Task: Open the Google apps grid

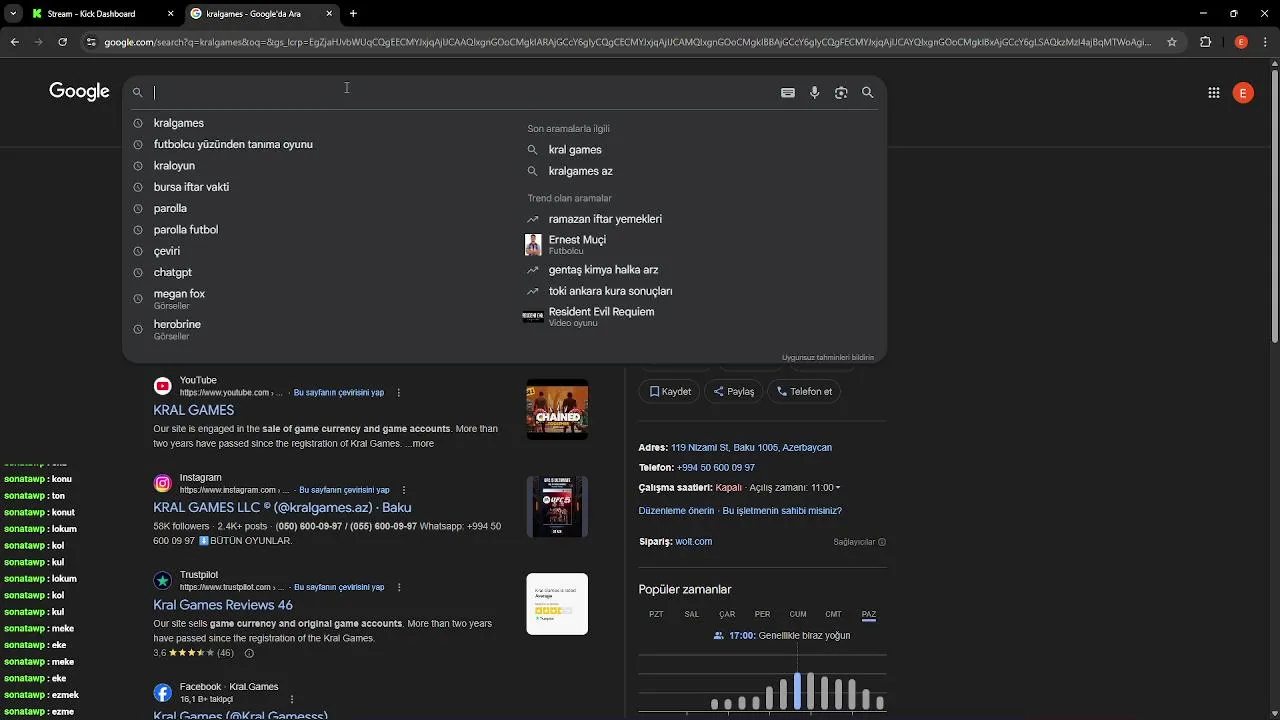Action: point(1214,93)
